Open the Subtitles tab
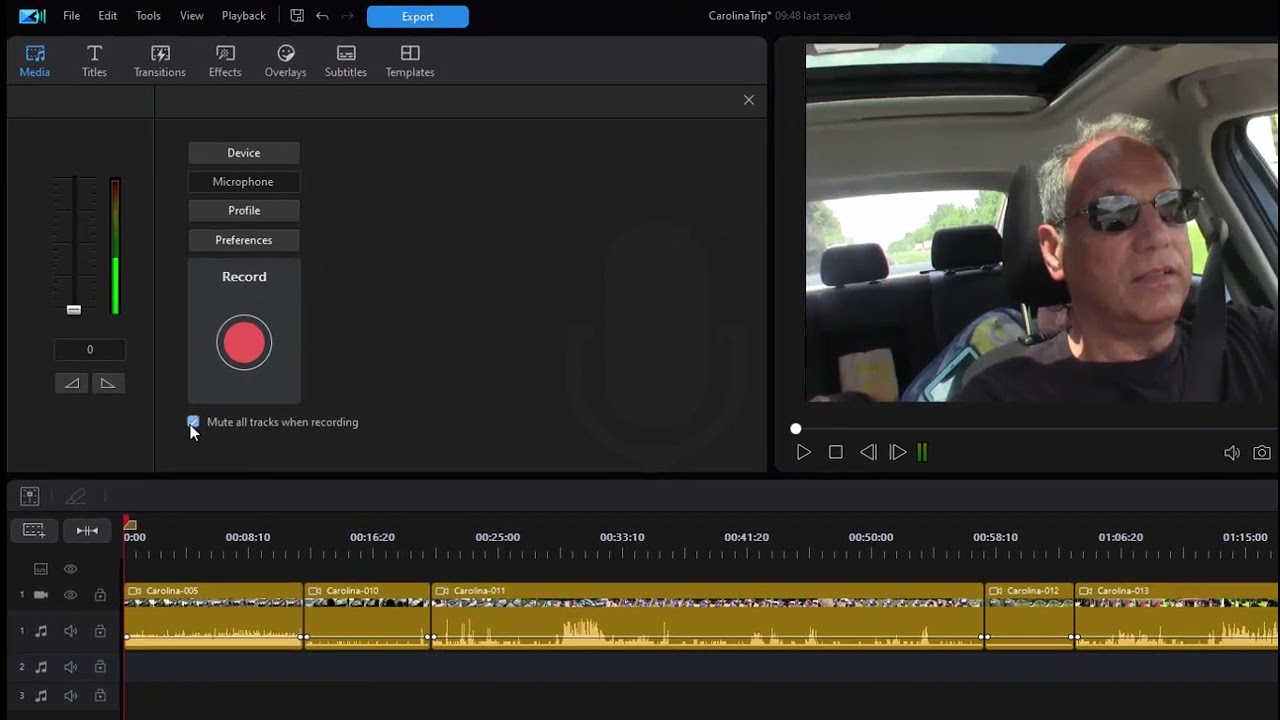The image size is (1280, 720). 346,61
